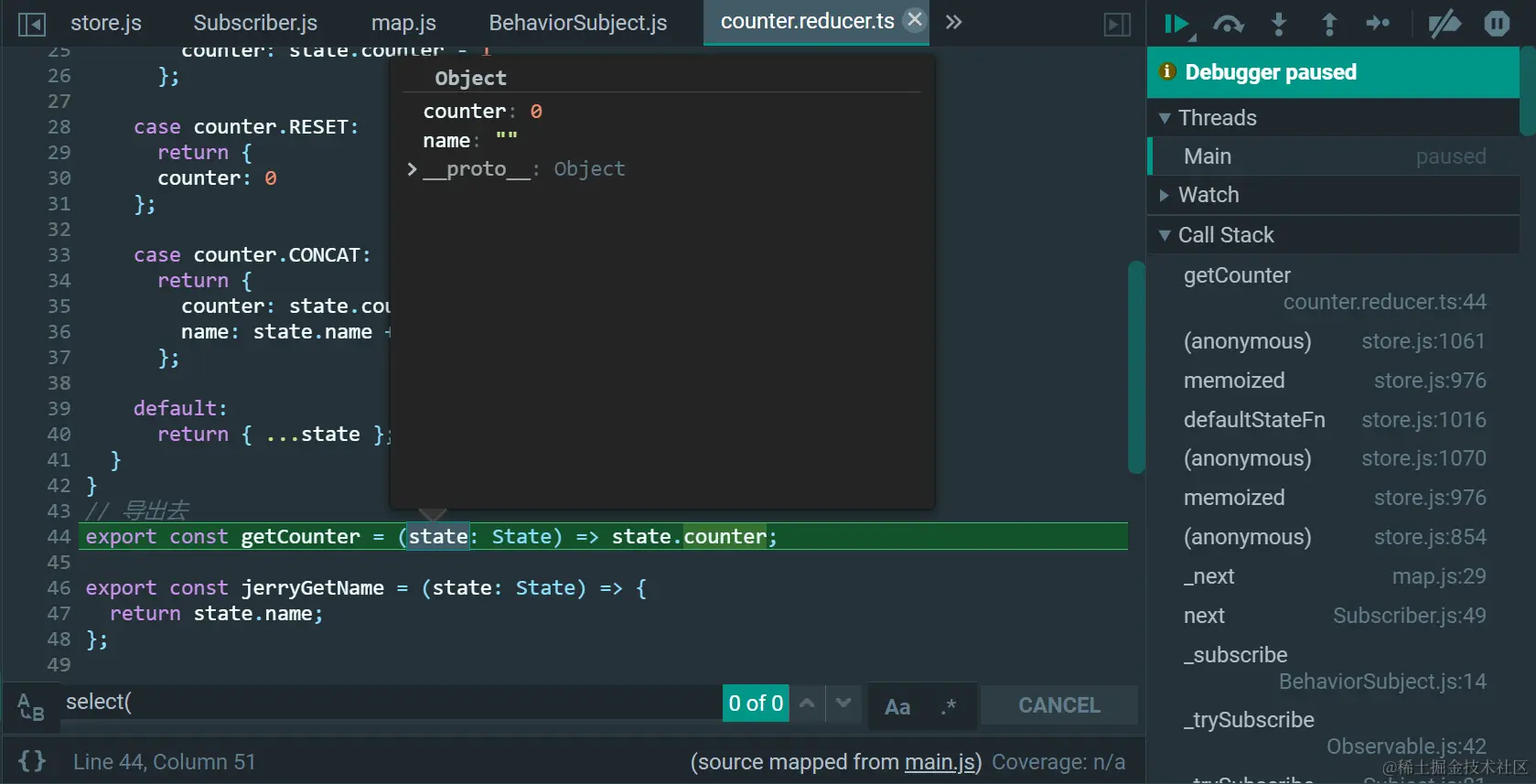Switch to the map.js tab
Viewport: 1536px width, 784px height.
tap(403, 23)
